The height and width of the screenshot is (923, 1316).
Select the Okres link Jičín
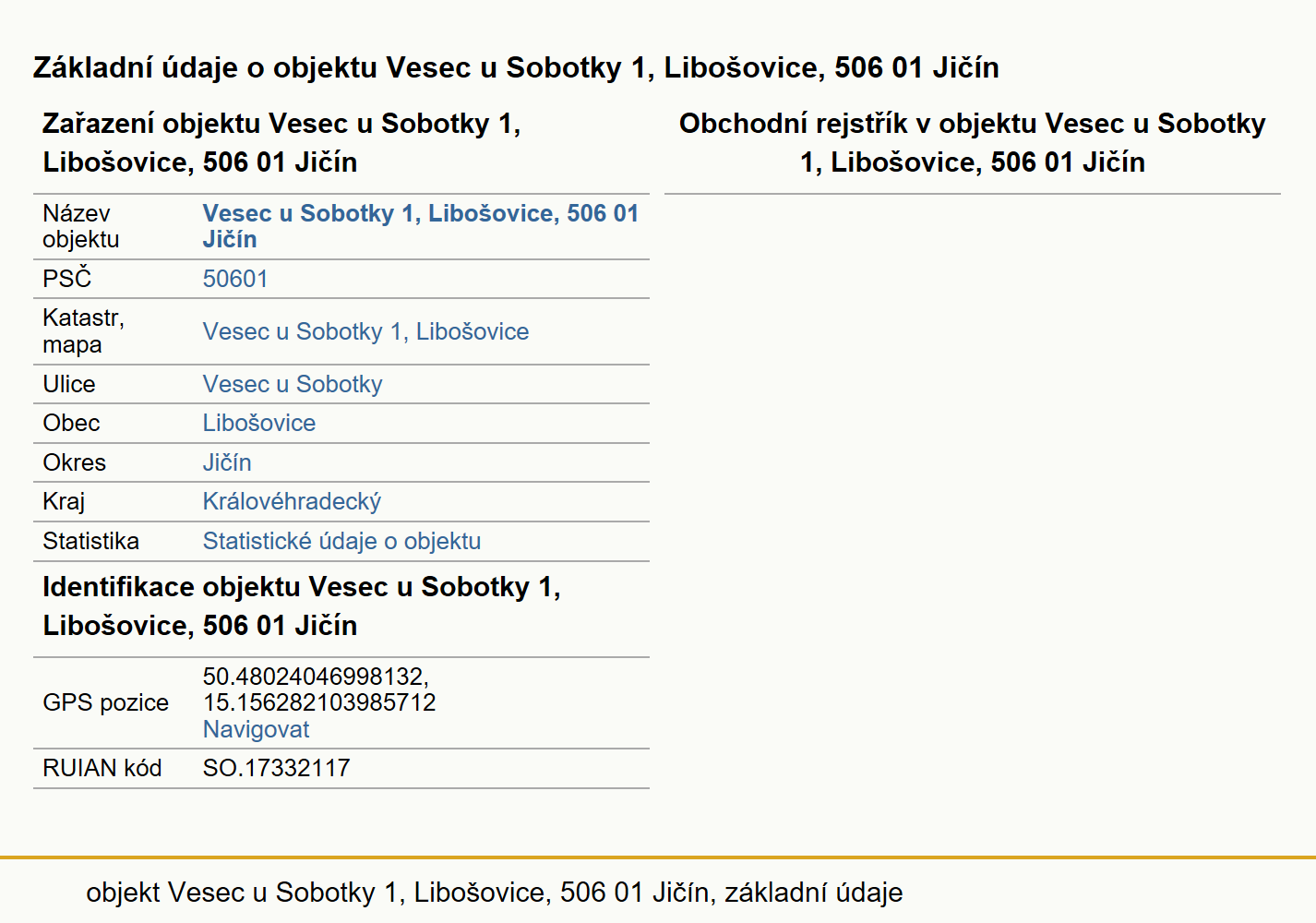pos(227,462)
